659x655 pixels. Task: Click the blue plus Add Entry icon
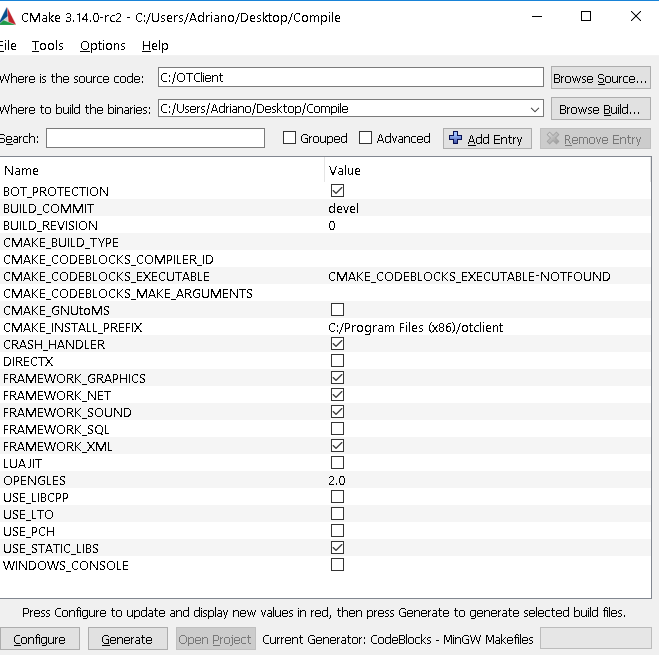click(455, 138)
